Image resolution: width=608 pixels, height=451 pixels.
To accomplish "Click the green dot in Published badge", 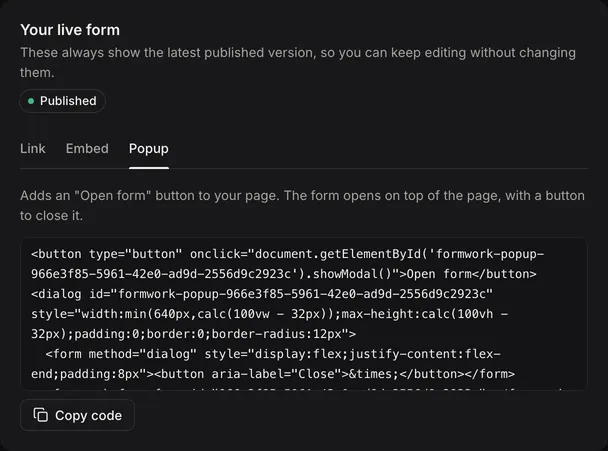I will point(31,101).
